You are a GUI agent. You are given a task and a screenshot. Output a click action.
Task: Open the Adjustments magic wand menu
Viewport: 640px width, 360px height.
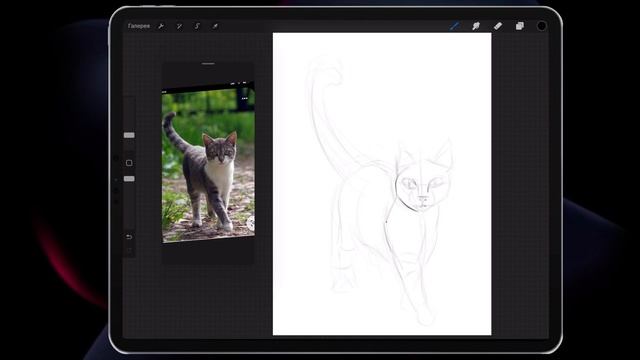tap(179, 26)
